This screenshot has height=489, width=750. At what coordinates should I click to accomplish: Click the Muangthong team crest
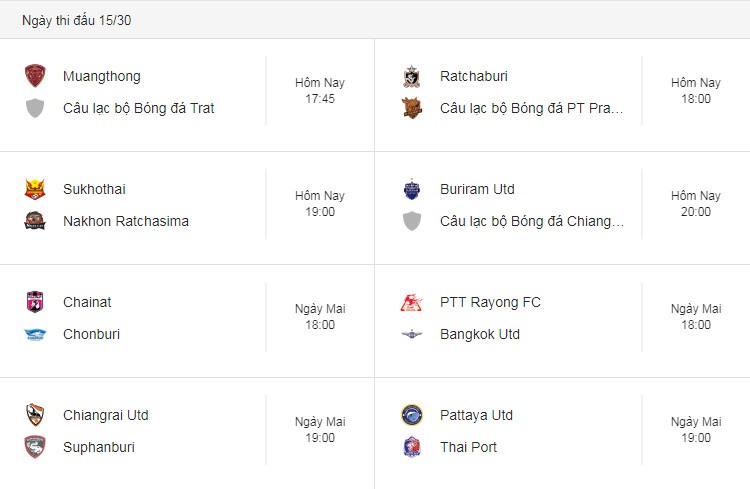tap(35, 76)
